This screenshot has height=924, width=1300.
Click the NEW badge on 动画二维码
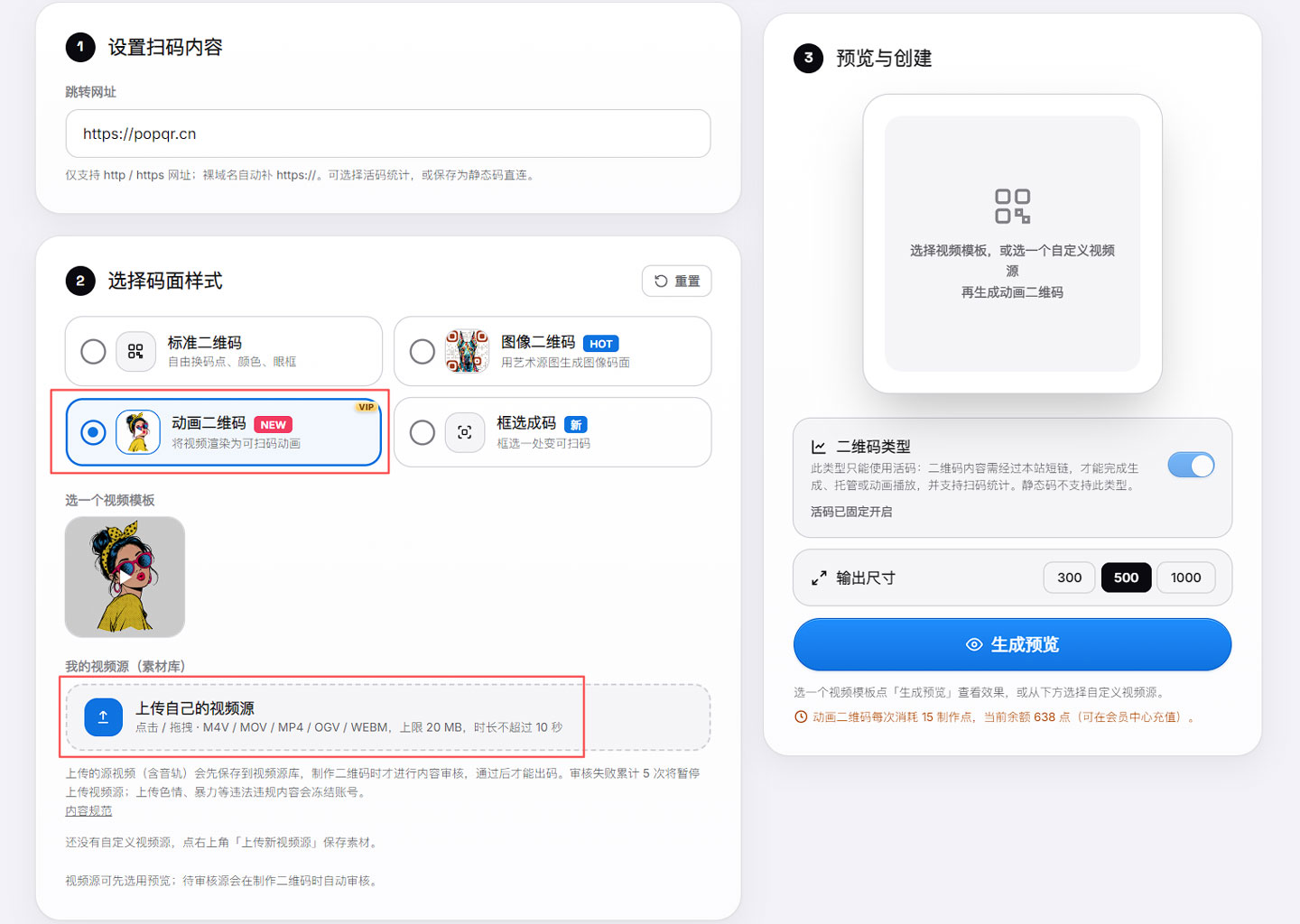[x=274, y=424]
